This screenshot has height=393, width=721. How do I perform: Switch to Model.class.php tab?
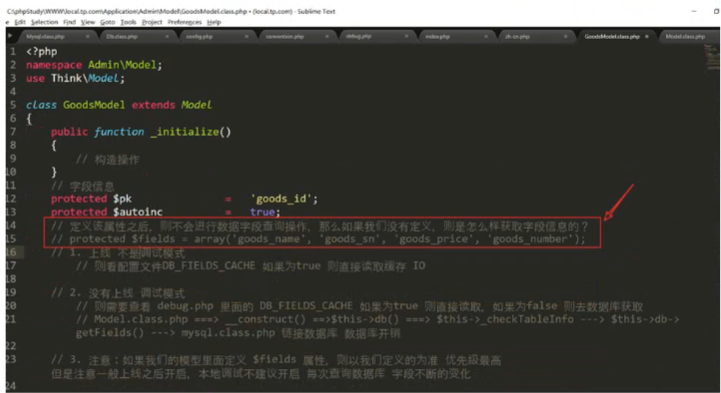(x=685, y=36)
